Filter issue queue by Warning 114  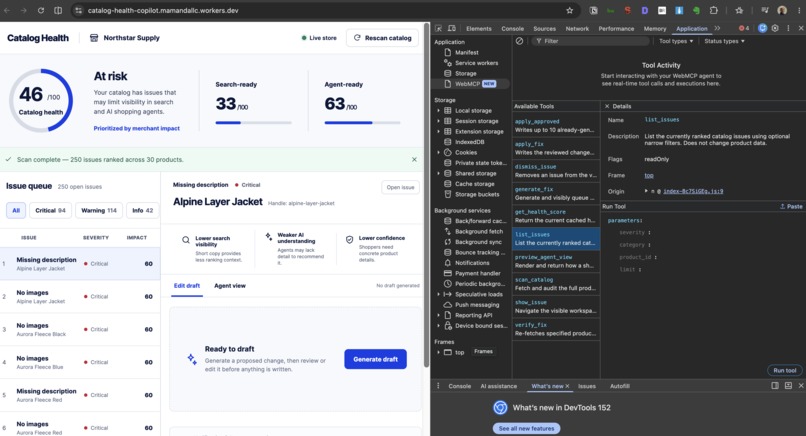point(99,210)
